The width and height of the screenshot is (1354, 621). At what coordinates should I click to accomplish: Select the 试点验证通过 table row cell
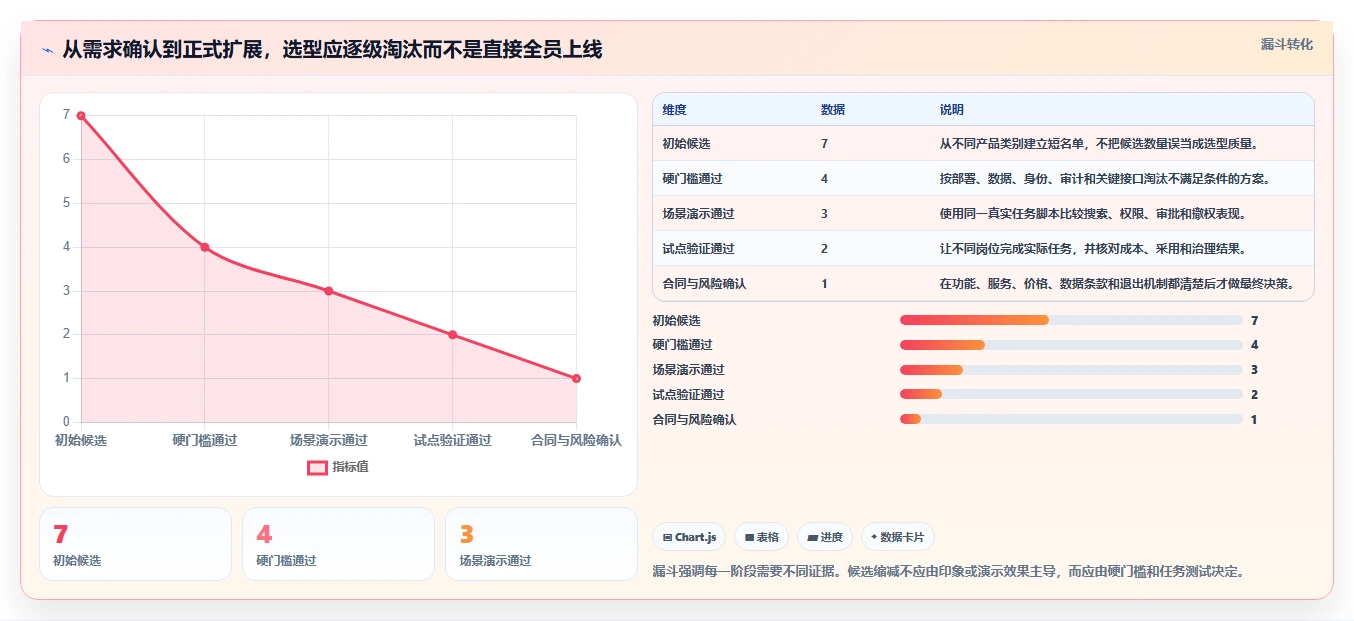pos(698,249)
